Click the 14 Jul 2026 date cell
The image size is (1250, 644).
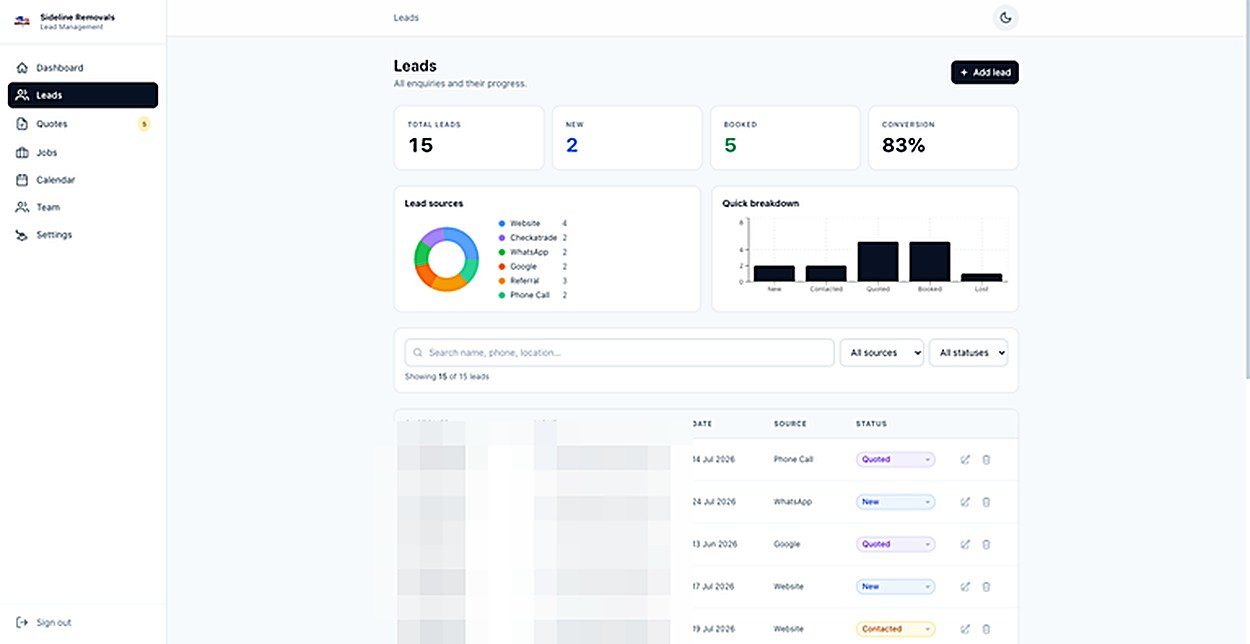click(714, 460)
